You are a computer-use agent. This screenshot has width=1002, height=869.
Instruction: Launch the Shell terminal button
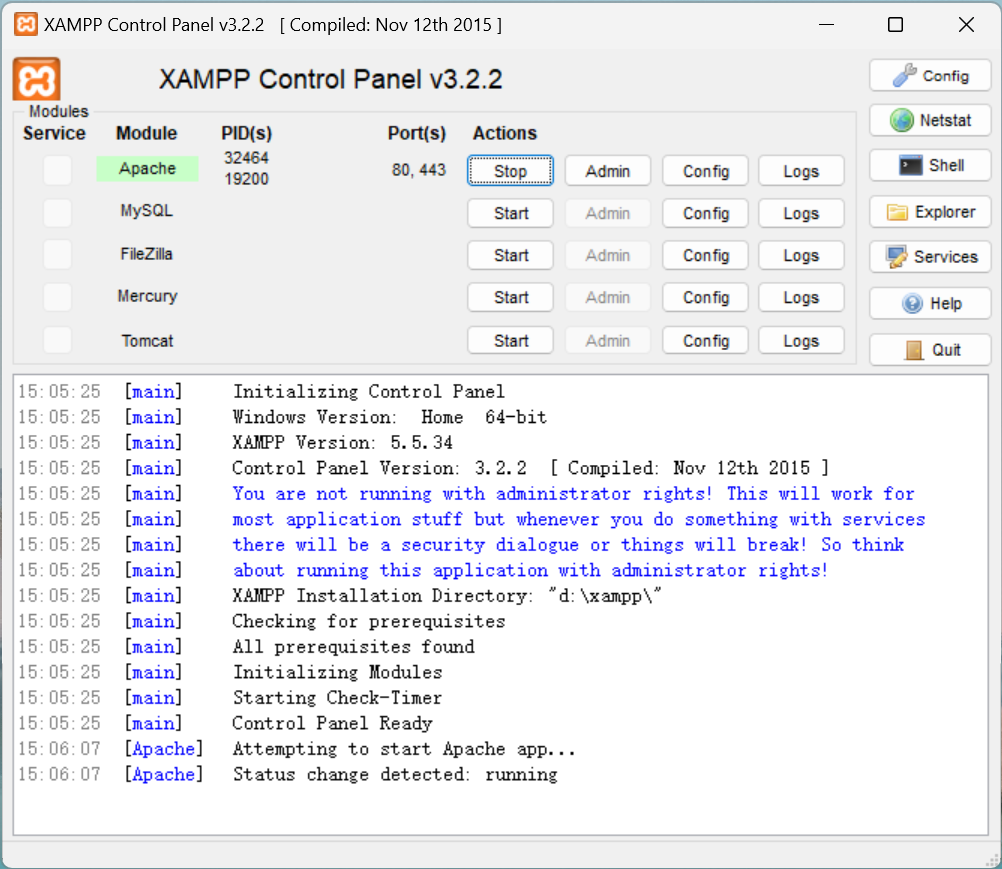click(930, 165)
